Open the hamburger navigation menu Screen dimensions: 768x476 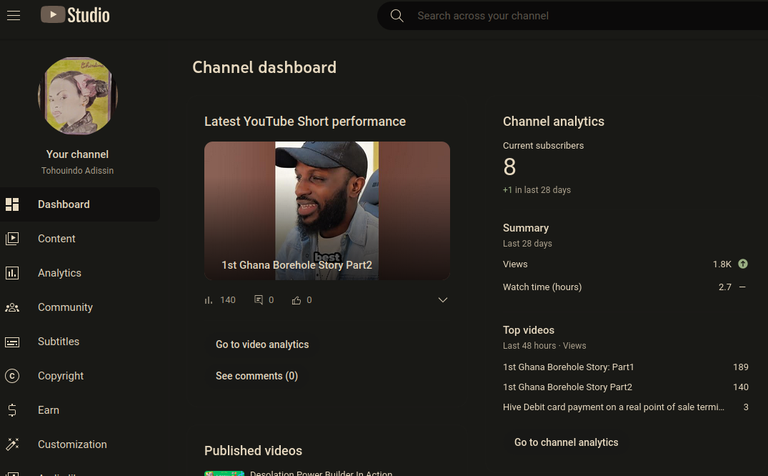click(x=13, y=16)
